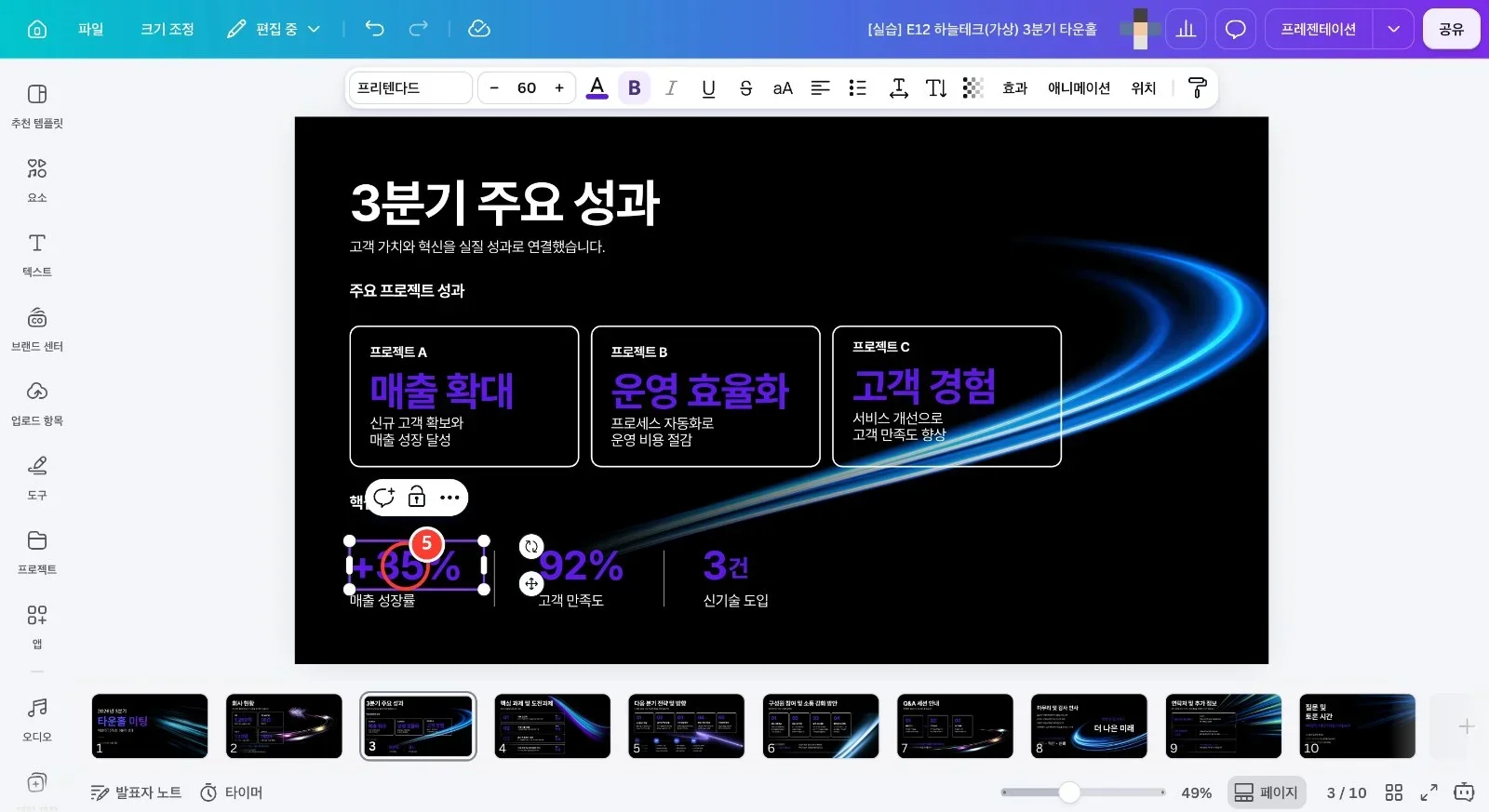Copy style with paint roller
The height and width of the screenshot is (812, 1489).
1198,87
